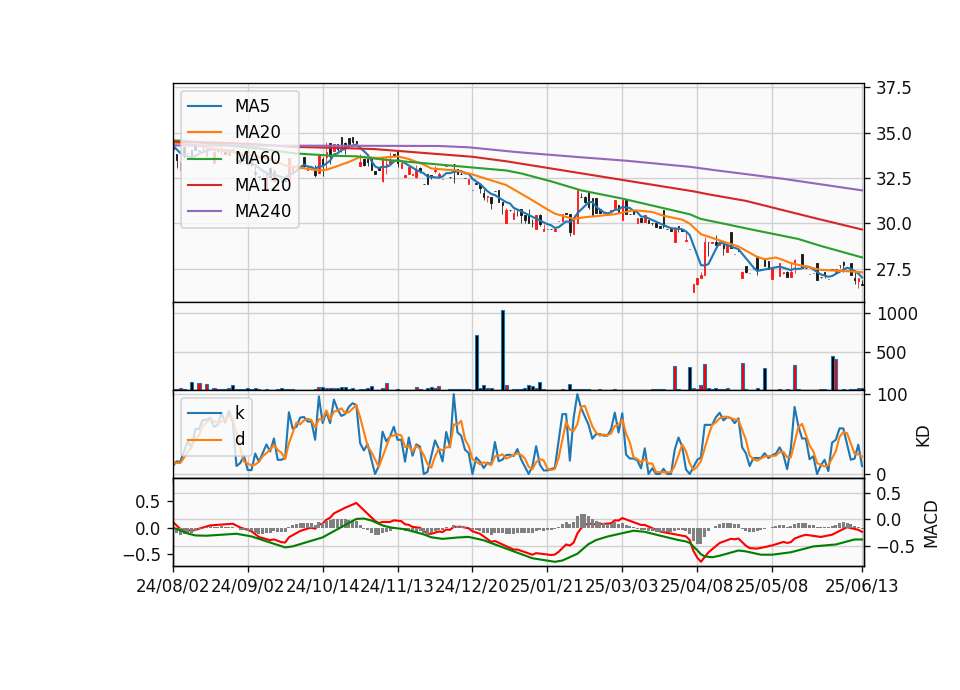
Task: Click the d legend label in KD panel
Action: (x=239, y=439)
